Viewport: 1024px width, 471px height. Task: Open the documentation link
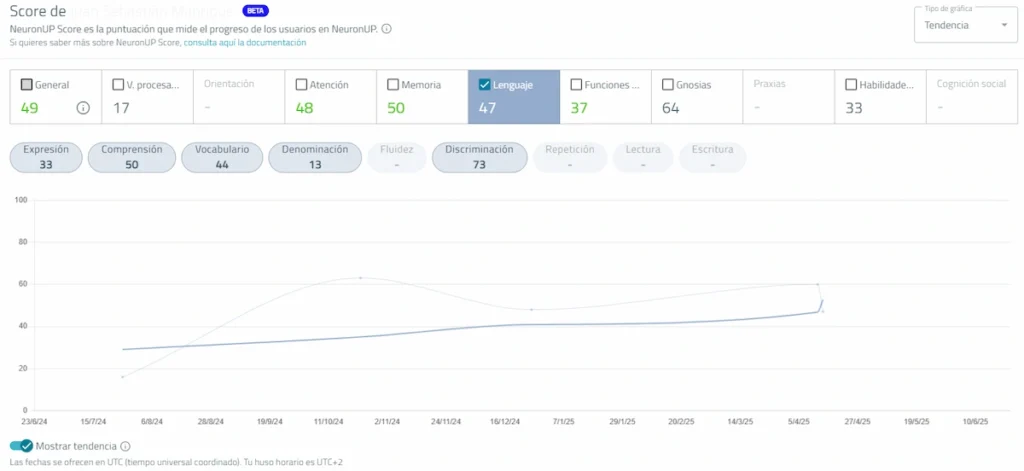coord(245,43)
